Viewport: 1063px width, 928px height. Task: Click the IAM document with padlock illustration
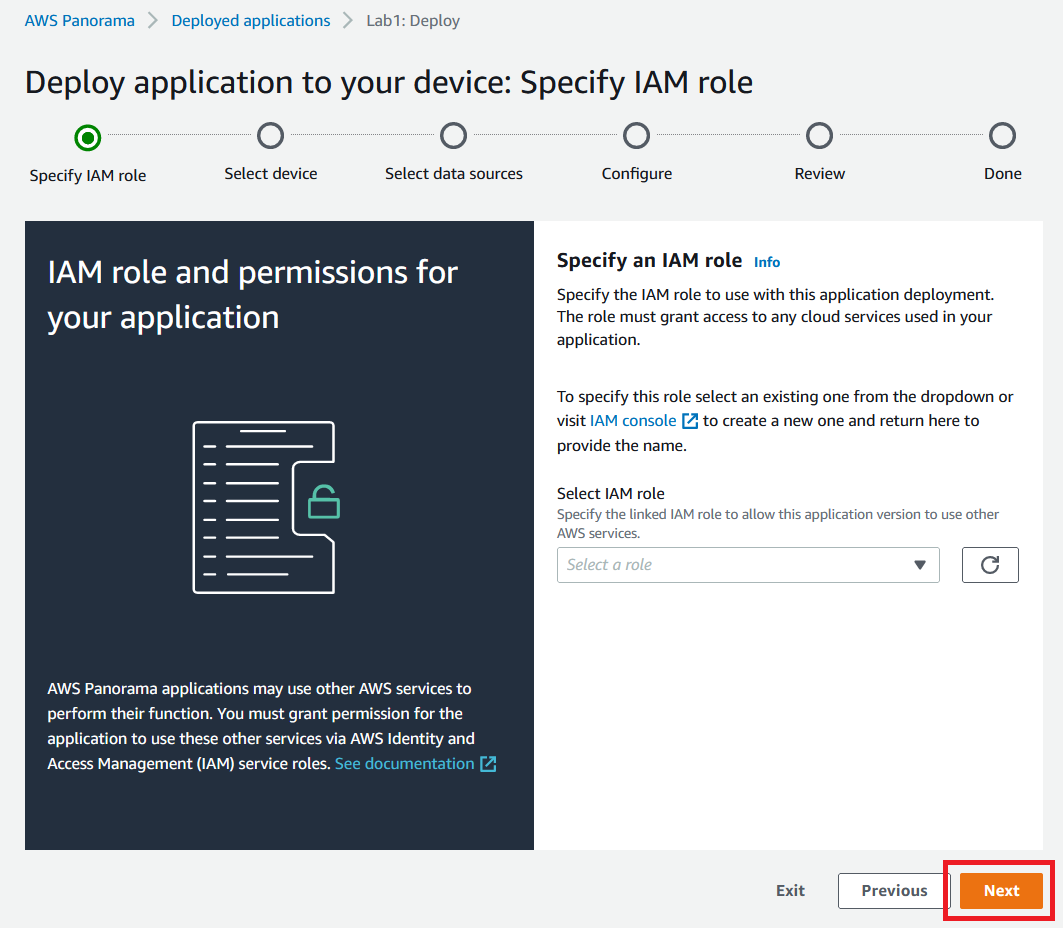click(x=266, y=507)
